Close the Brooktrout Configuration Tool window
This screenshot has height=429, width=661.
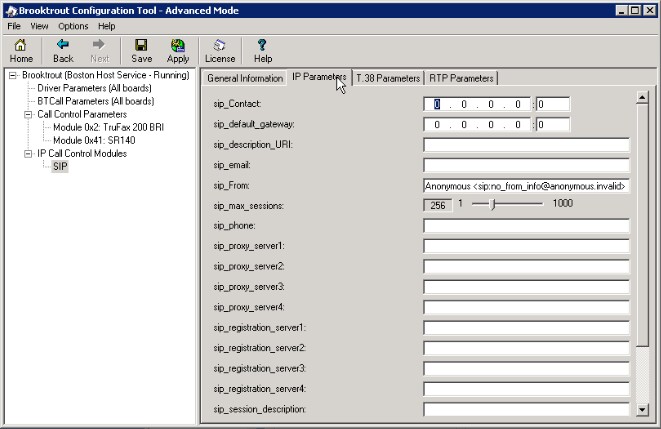[x=650, y=11]
